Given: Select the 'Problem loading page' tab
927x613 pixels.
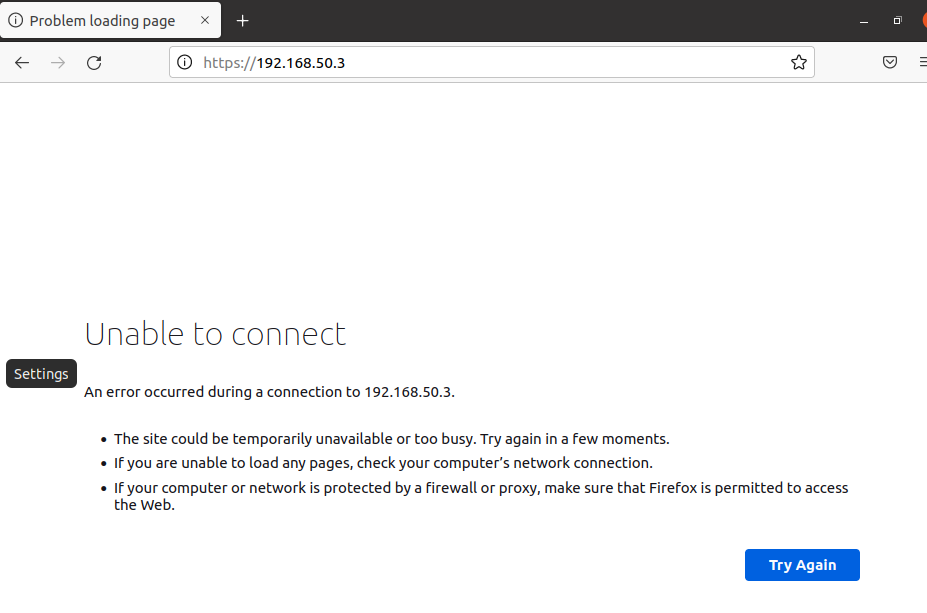Looking at the screenshot, I should 102,21.
